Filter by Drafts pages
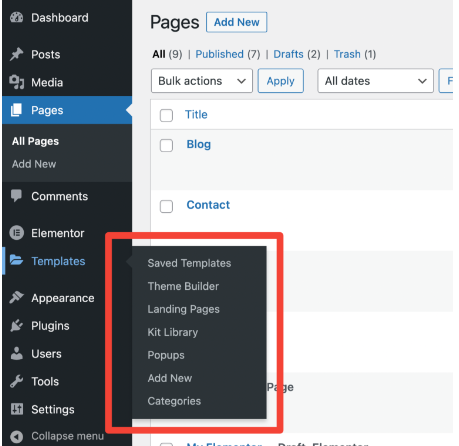 click(x=288, y=54)
